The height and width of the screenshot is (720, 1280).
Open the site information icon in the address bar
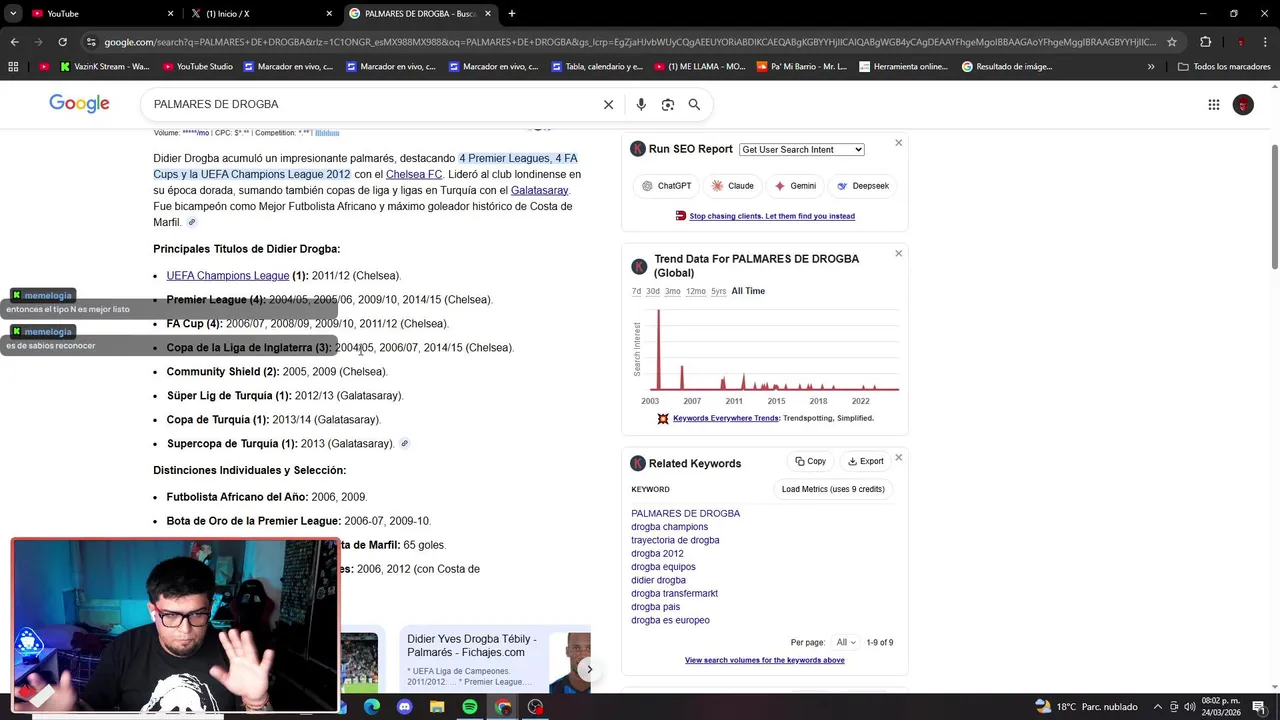91,42
